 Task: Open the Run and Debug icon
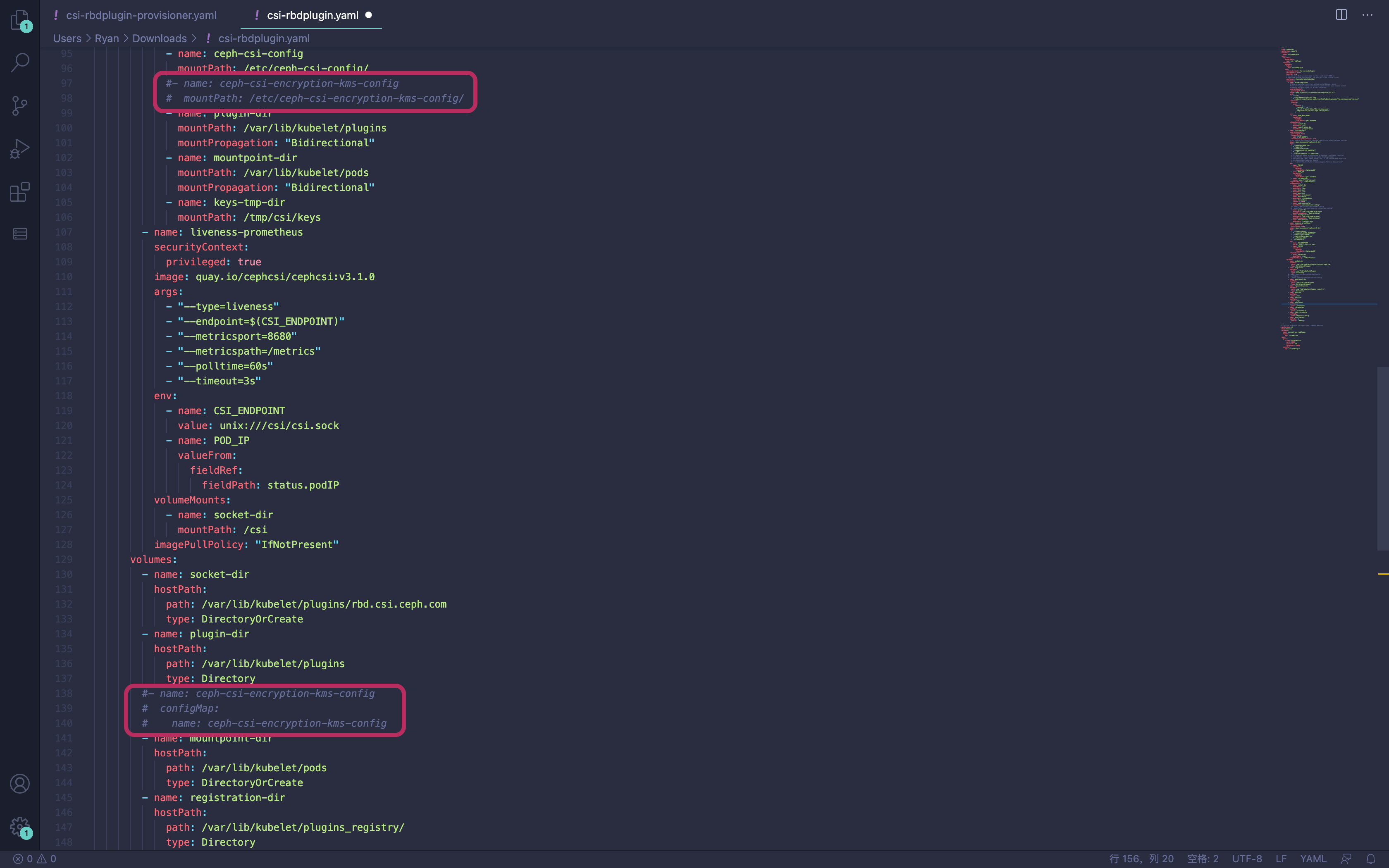point(20,149)
